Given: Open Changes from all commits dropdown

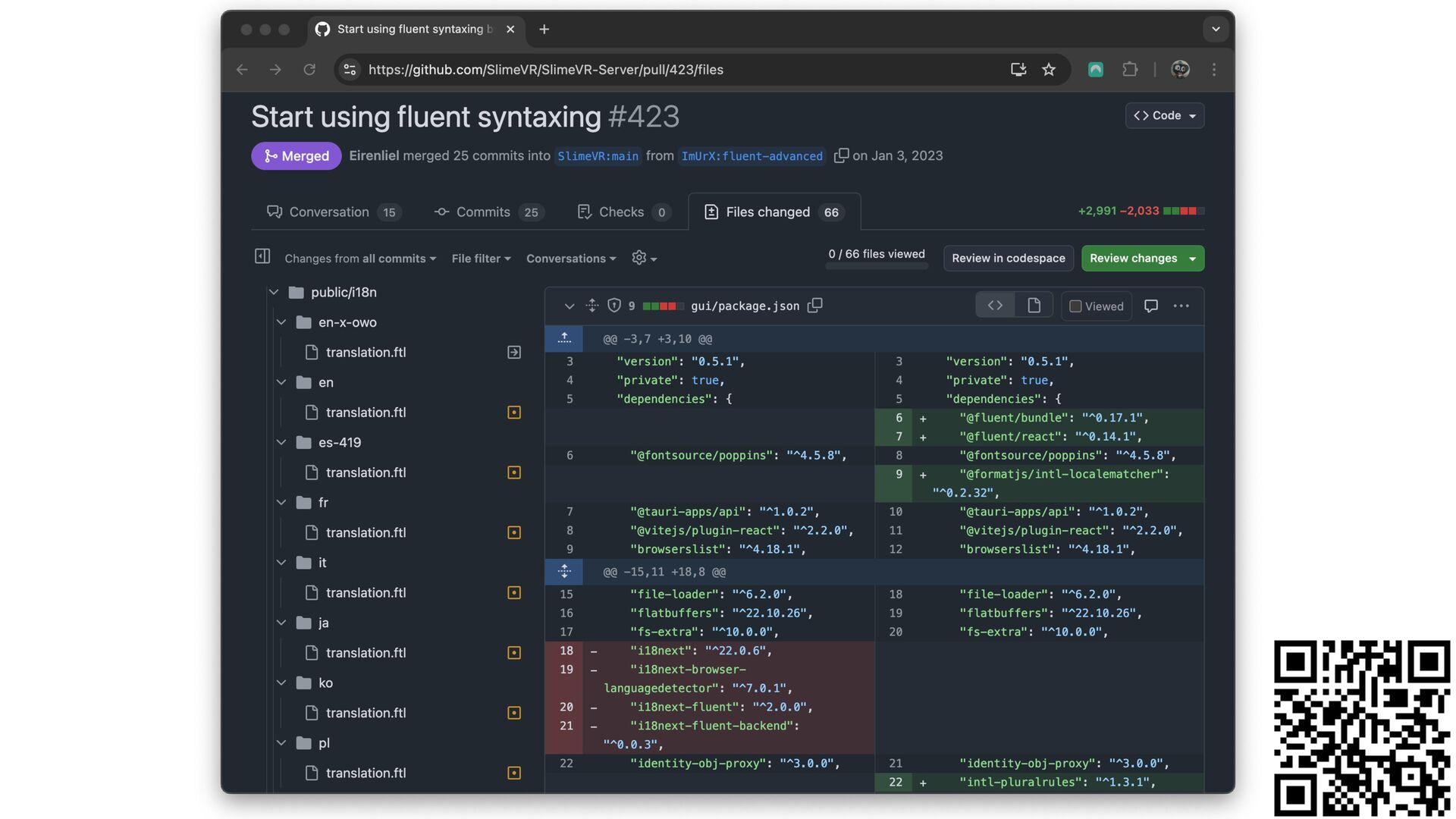Looking at the screenshot, I should [x=360, y=259].
